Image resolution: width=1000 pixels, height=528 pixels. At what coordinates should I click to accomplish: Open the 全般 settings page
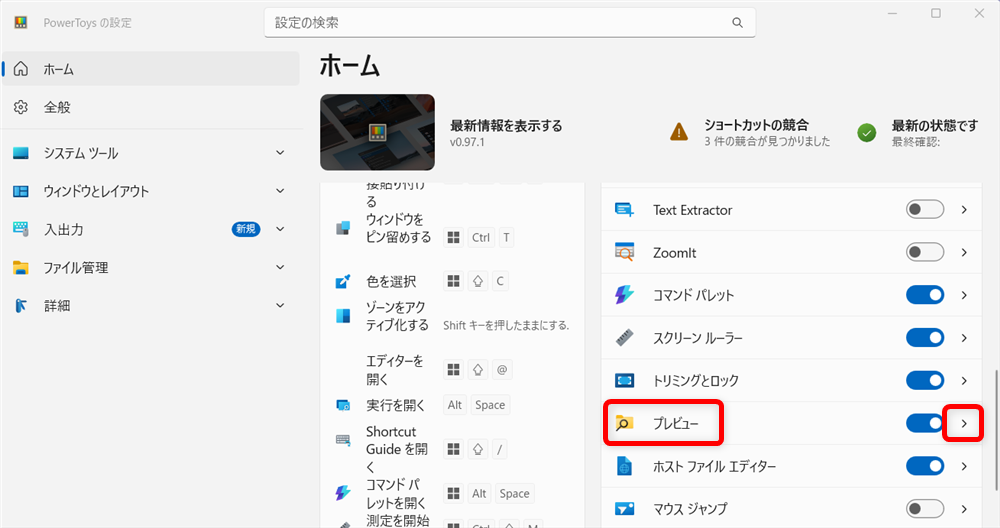pos(151,107)
